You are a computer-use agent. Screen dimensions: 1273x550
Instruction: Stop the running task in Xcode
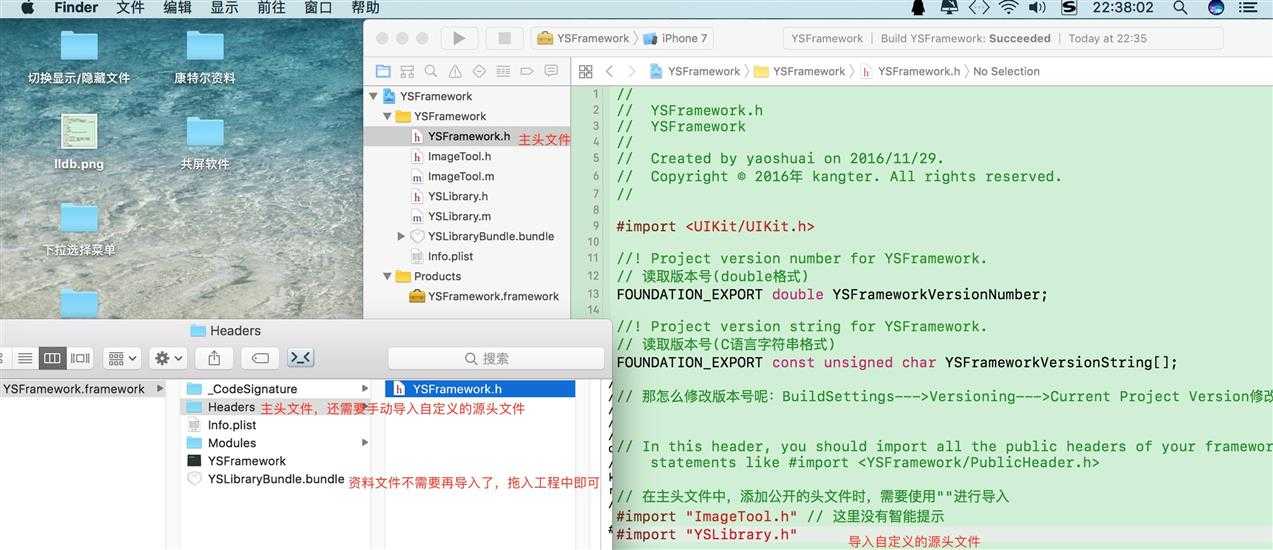click(x=504, y=38)
